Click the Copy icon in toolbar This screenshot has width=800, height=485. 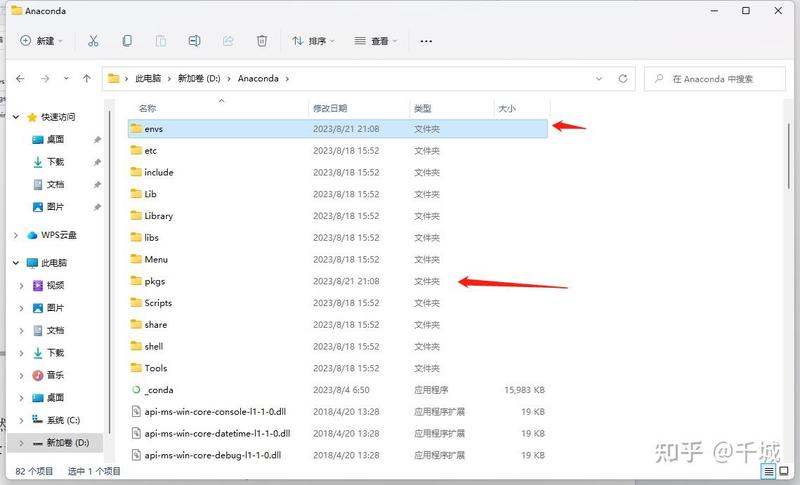(x=127, y=41)
